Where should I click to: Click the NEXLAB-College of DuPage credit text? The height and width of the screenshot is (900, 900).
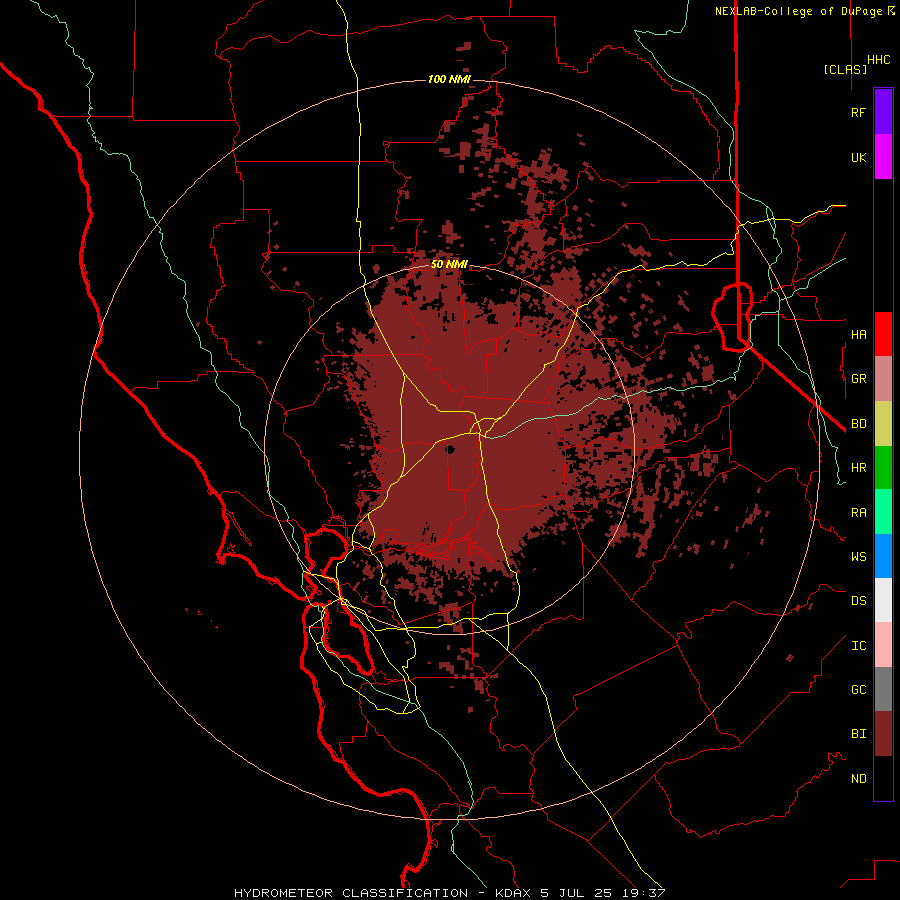pyautogui.click(x=800, y=11)
